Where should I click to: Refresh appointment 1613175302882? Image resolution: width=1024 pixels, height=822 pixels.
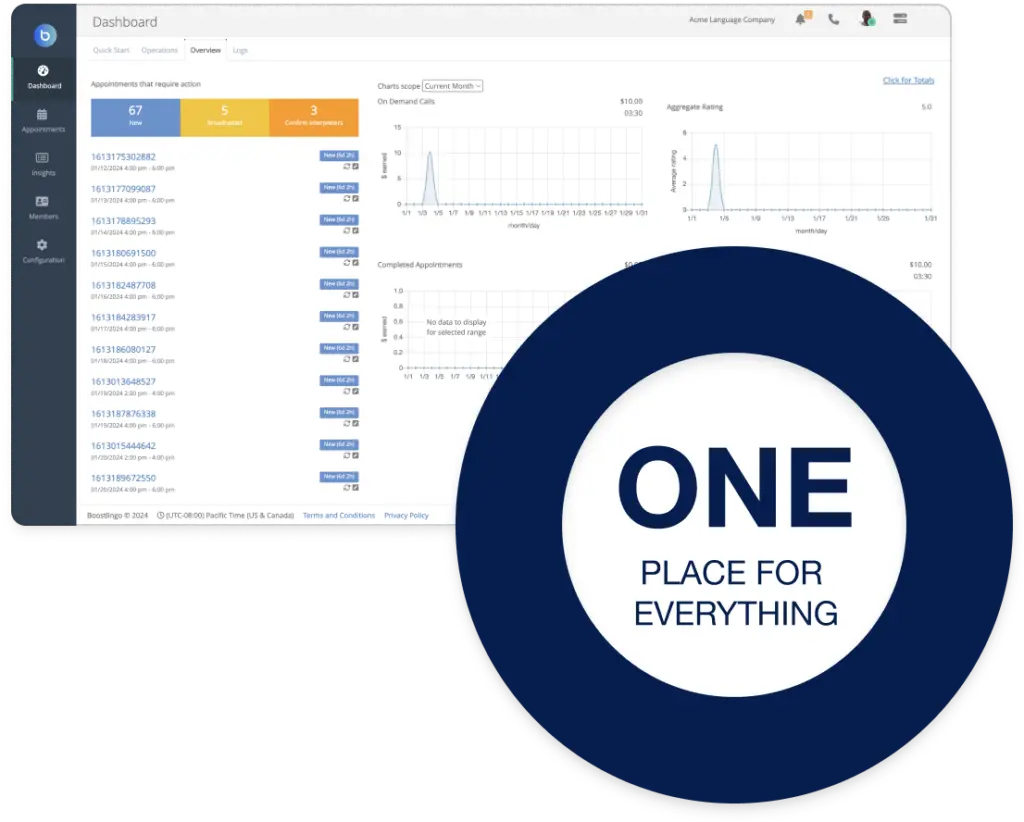click(x=347, y=166)
